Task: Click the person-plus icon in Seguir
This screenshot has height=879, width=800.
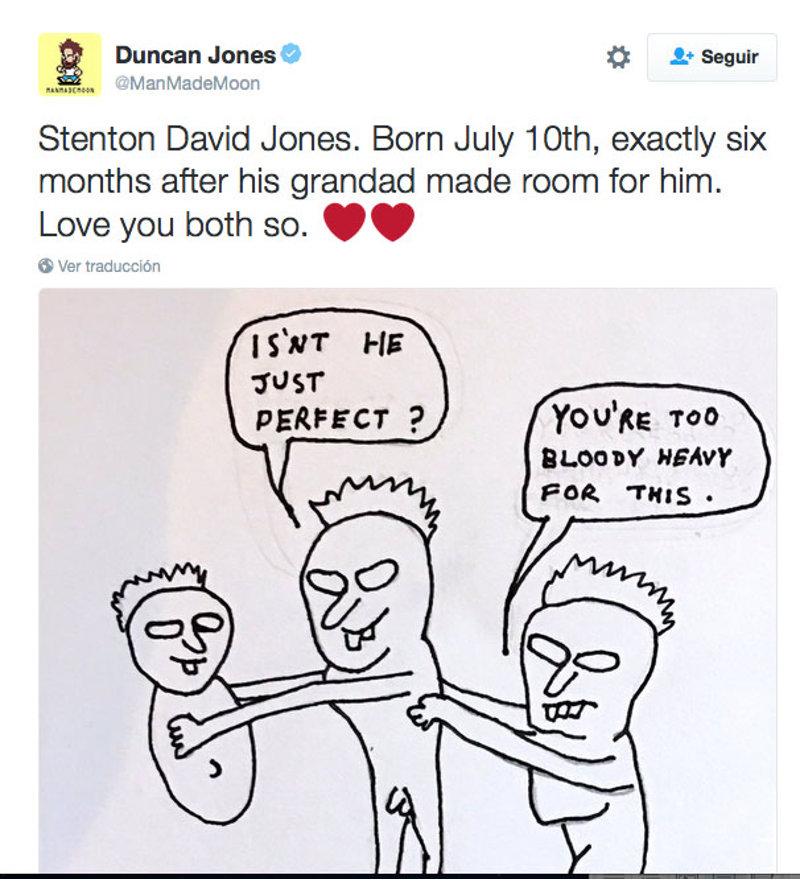Action: click(x=681, y=57)
